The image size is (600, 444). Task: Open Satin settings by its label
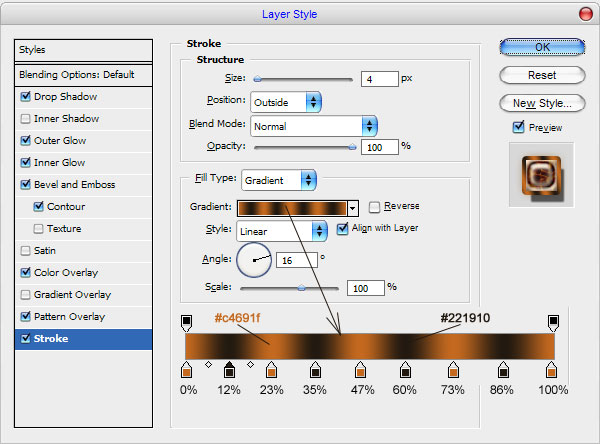coord(45,251)
